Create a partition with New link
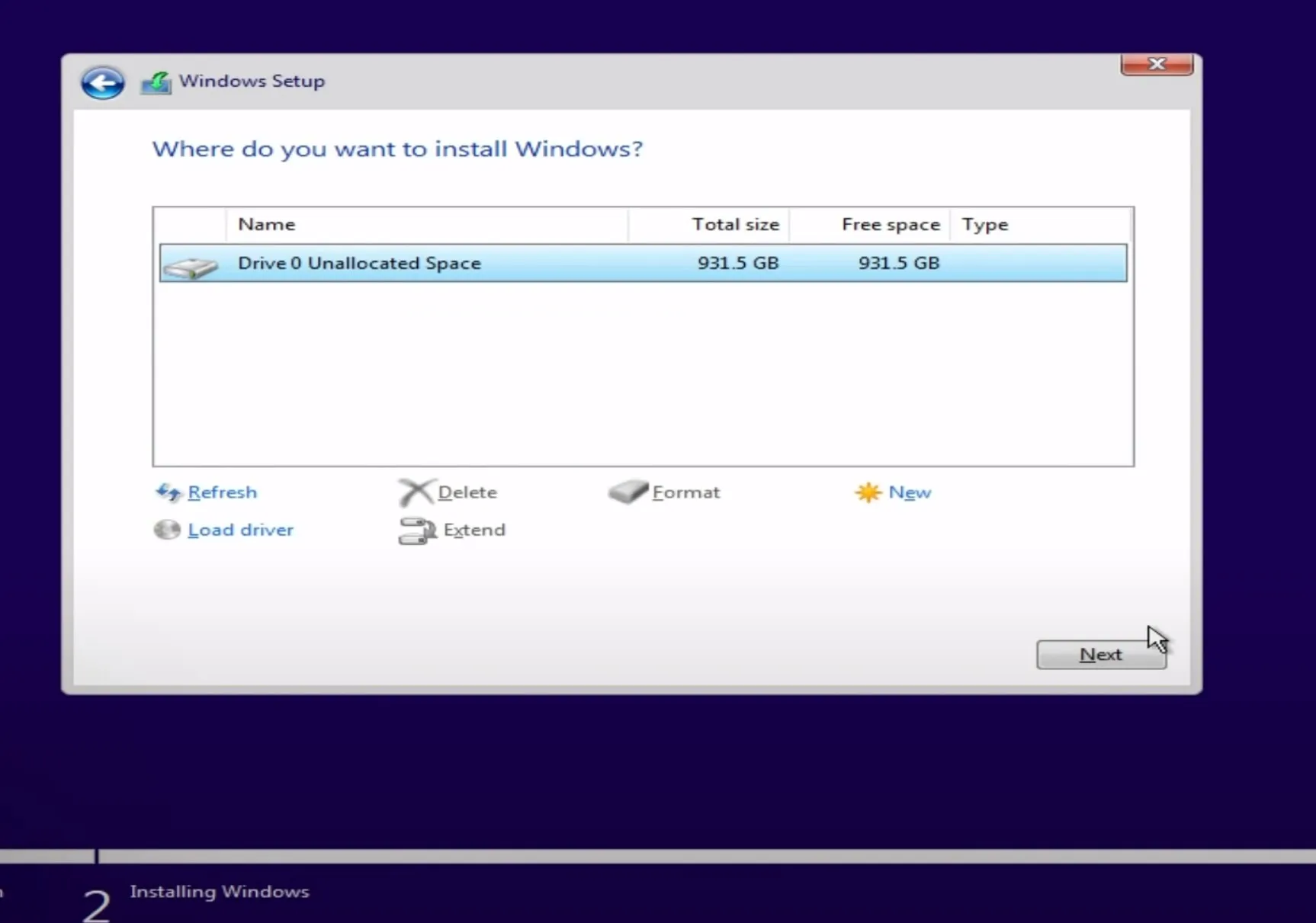Screen dimensions: 1316x923 [x=910, y=492]
